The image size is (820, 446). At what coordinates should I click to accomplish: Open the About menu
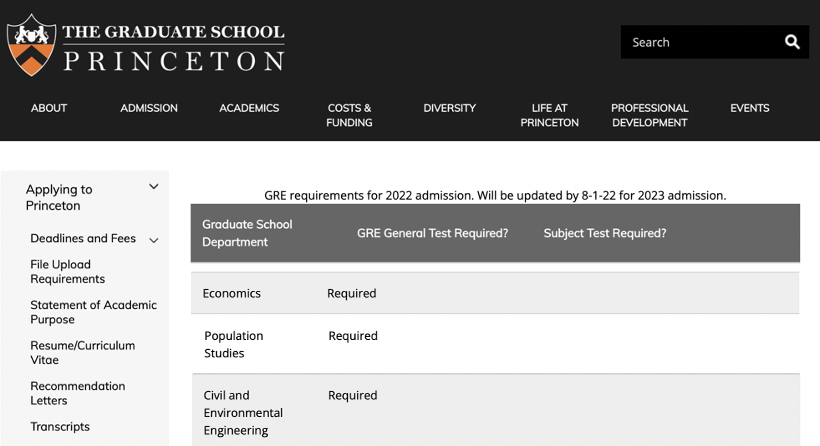point(49,108)
